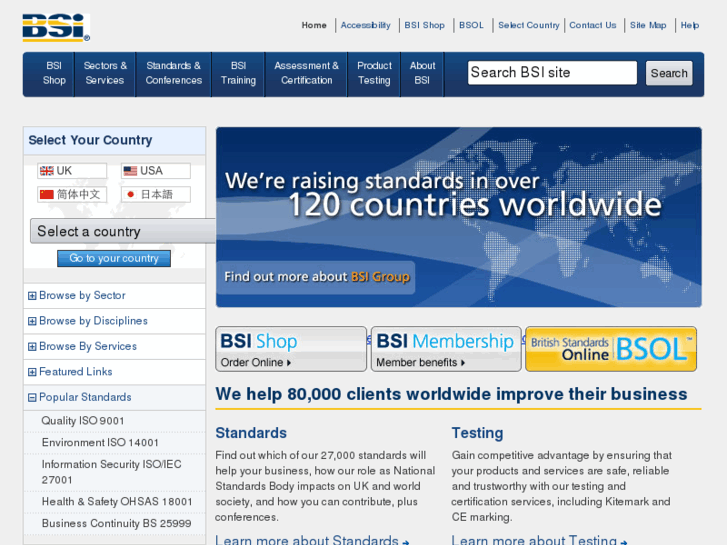
Task: Open BSI Training menu
Action: [x=238, y=73]
